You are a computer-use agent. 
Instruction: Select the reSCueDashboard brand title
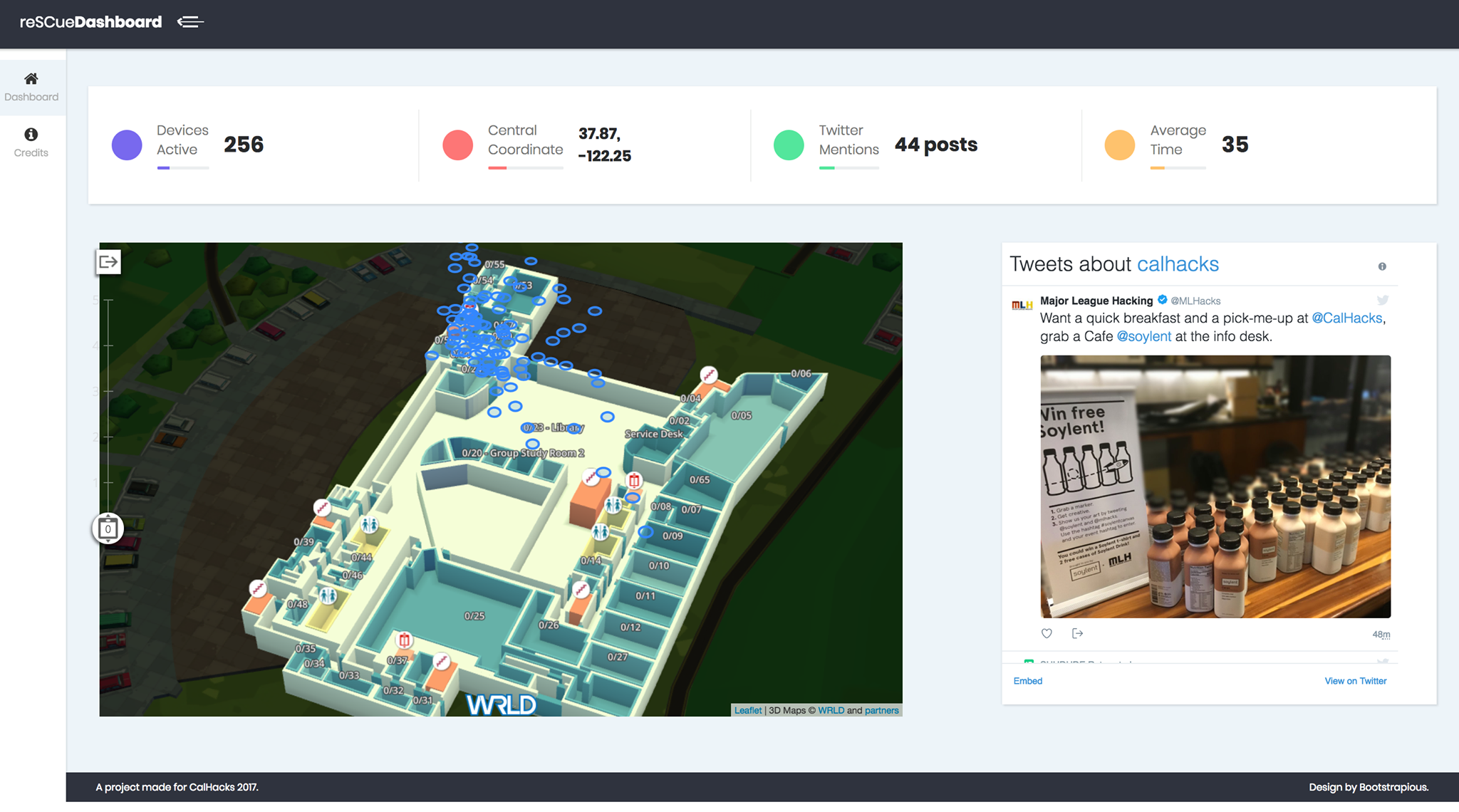tap(90, 22)
